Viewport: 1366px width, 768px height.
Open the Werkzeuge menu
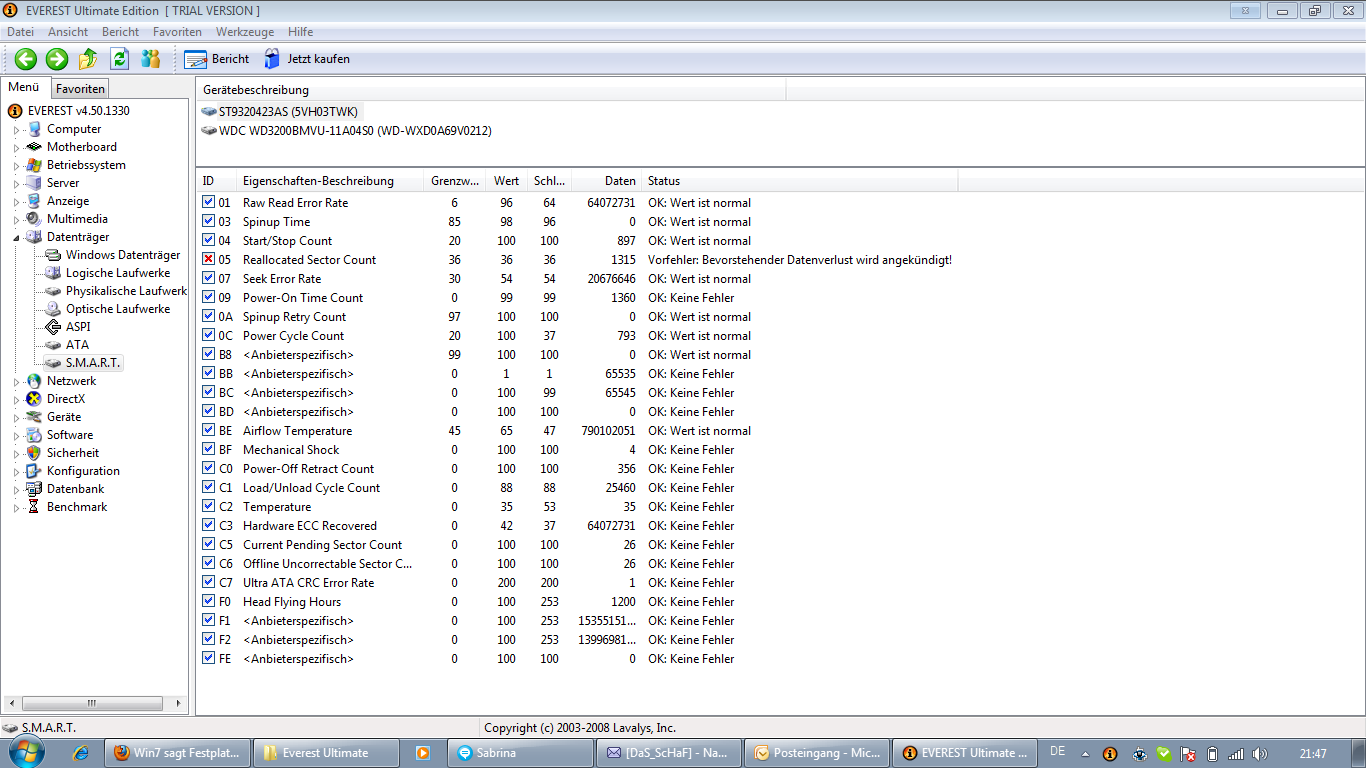coord(244,32)
